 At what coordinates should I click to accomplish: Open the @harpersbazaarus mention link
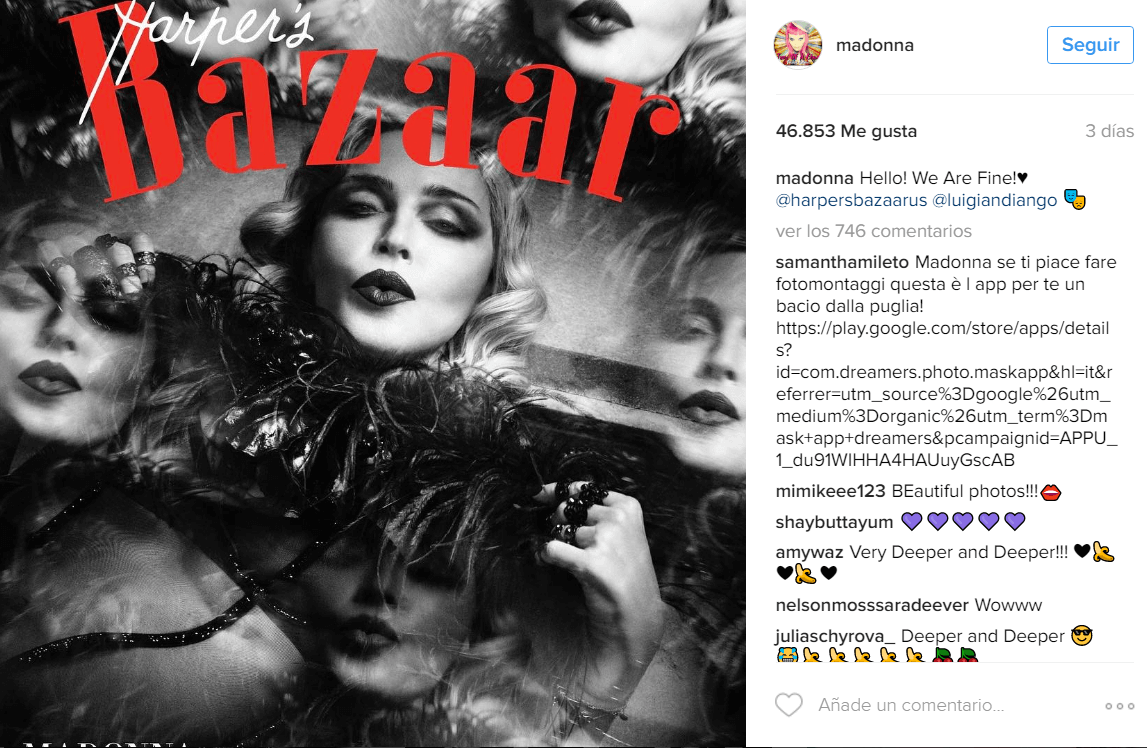(851, 200)
